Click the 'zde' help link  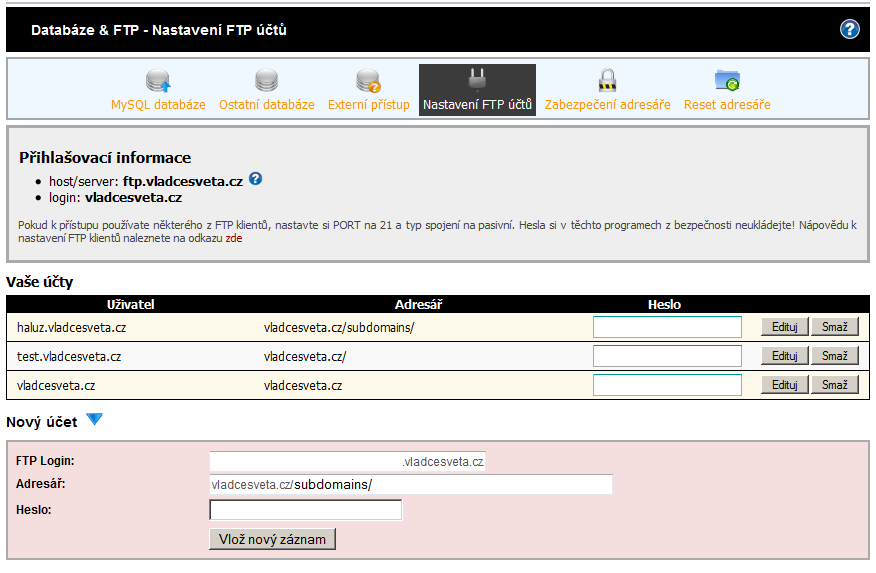[x=233, y=238]
